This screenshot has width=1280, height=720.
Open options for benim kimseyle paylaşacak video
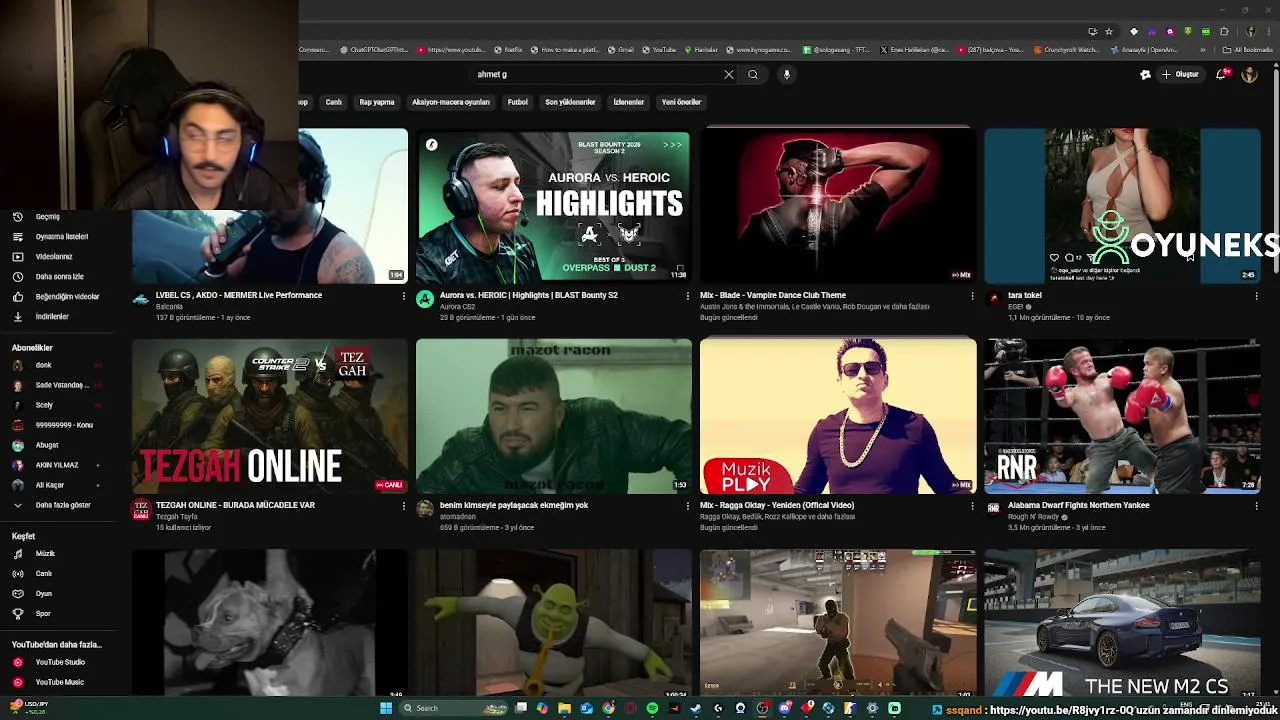point(688,506)
